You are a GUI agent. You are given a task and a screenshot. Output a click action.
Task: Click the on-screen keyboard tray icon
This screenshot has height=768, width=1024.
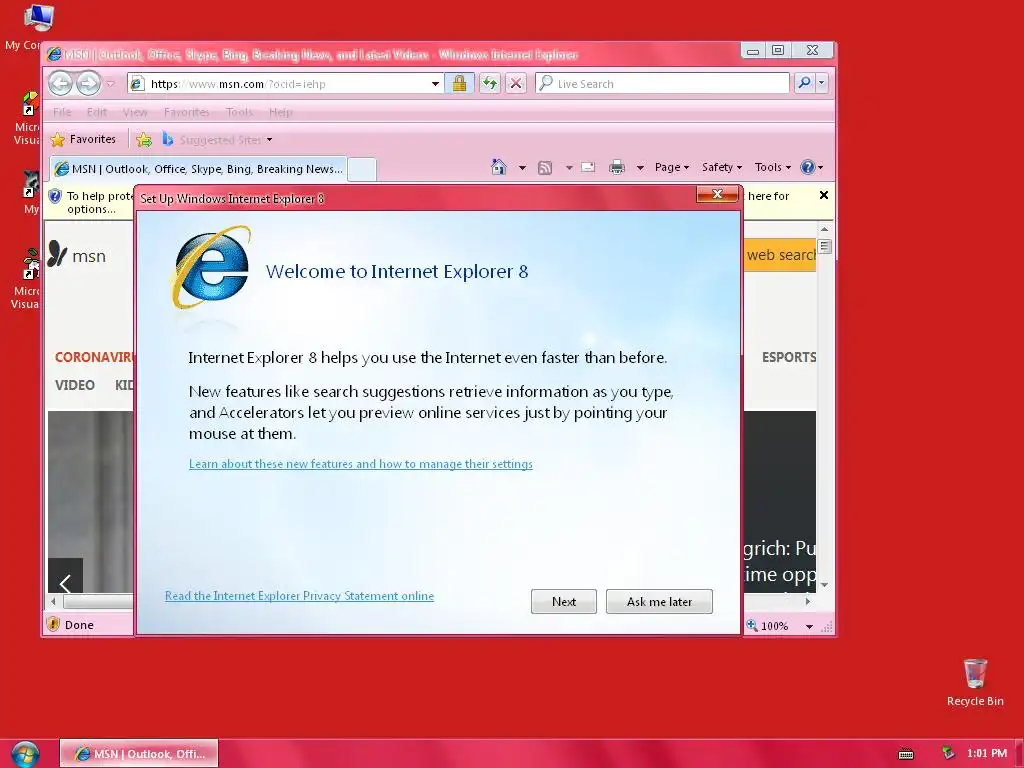click(x=906, y=754)
